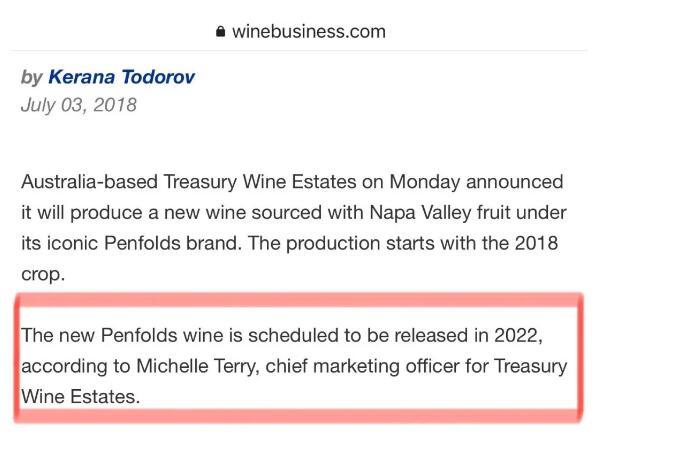Image resolution: width=682 pixels, height=465 pixels.
Task: Click the lone word "crop."
Action: pos(43,274)
